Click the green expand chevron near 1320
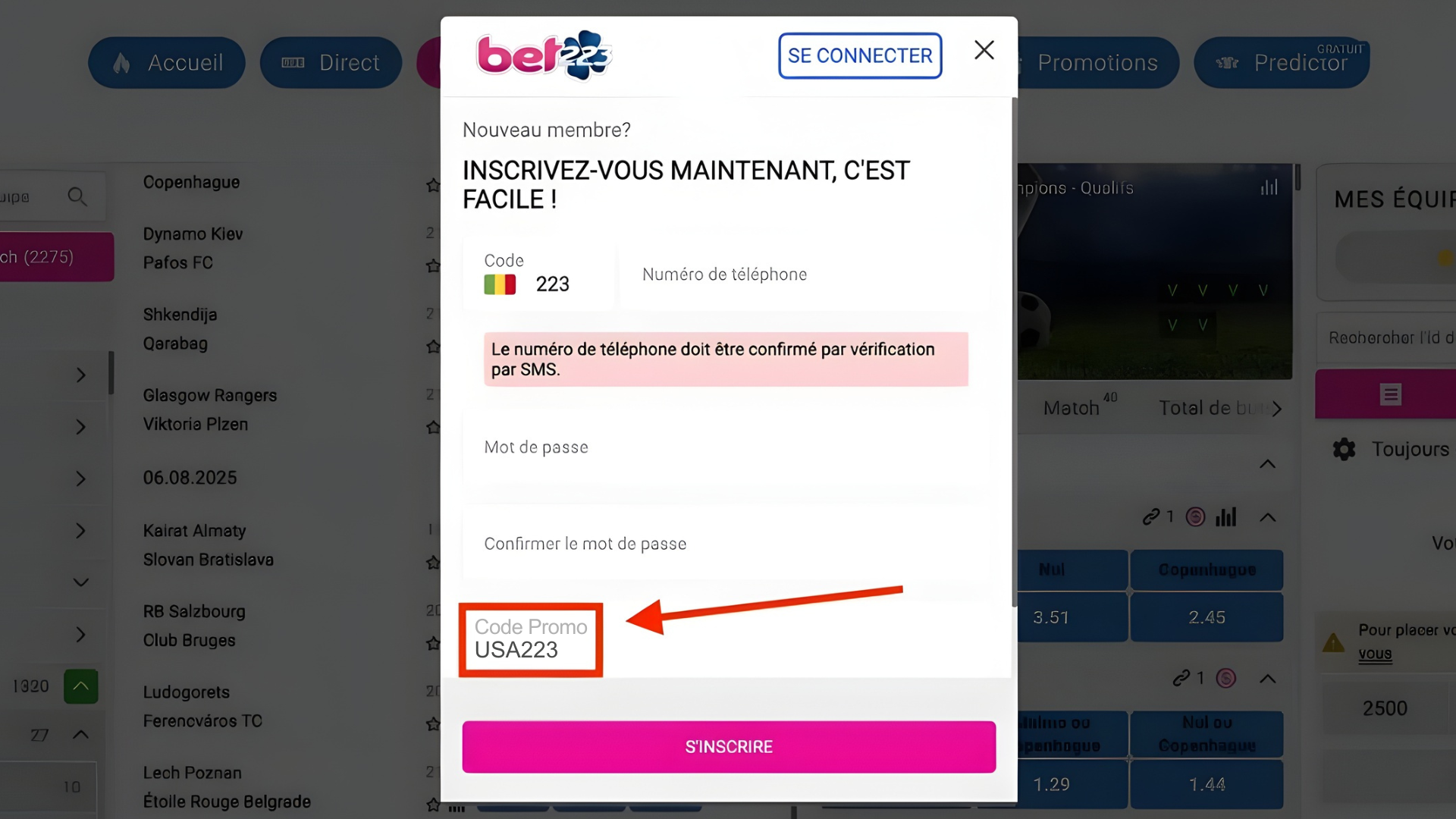The image size is (1456, 819). coord(81,686)
